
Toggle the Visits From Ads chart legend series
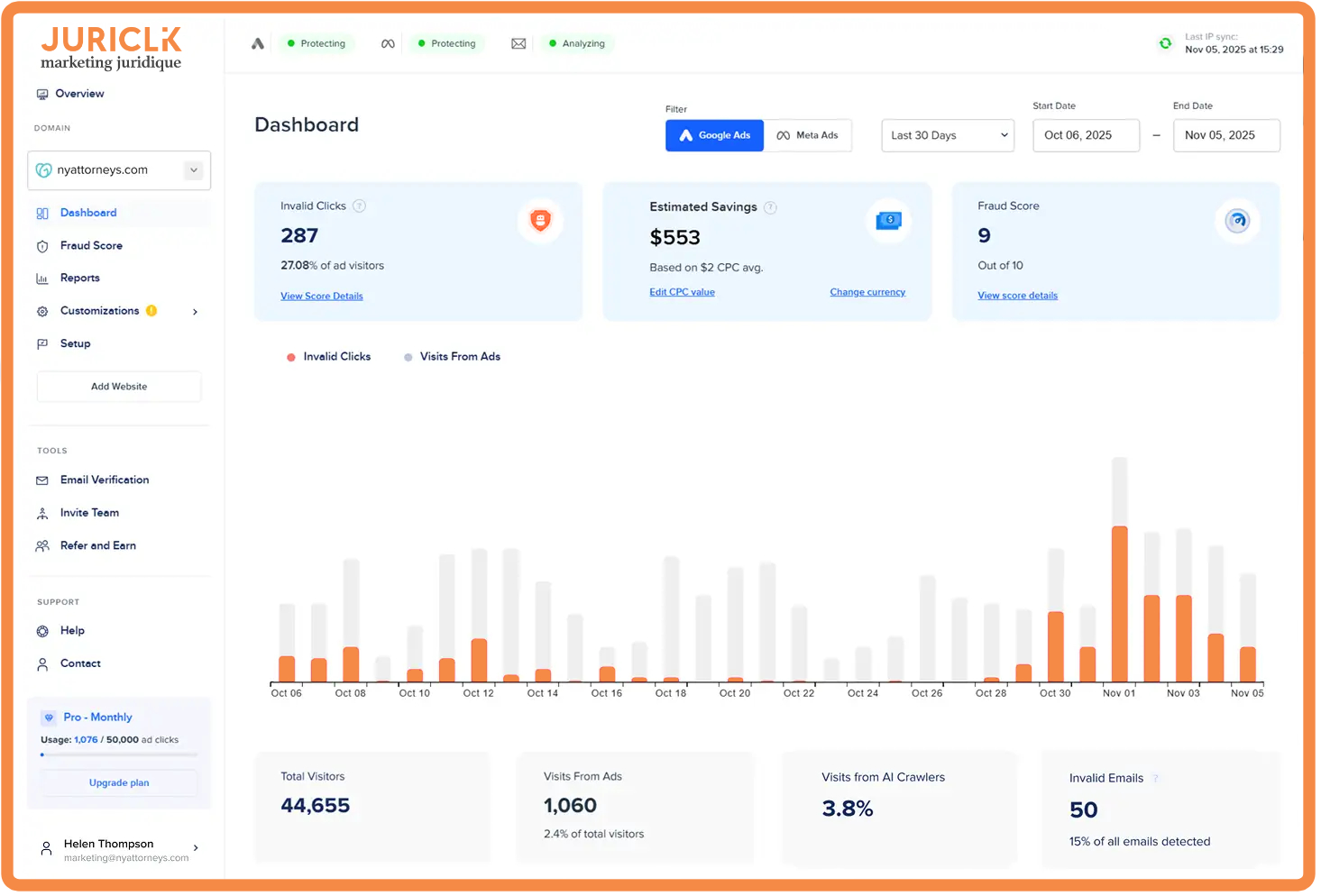click(x=453, y=357)
